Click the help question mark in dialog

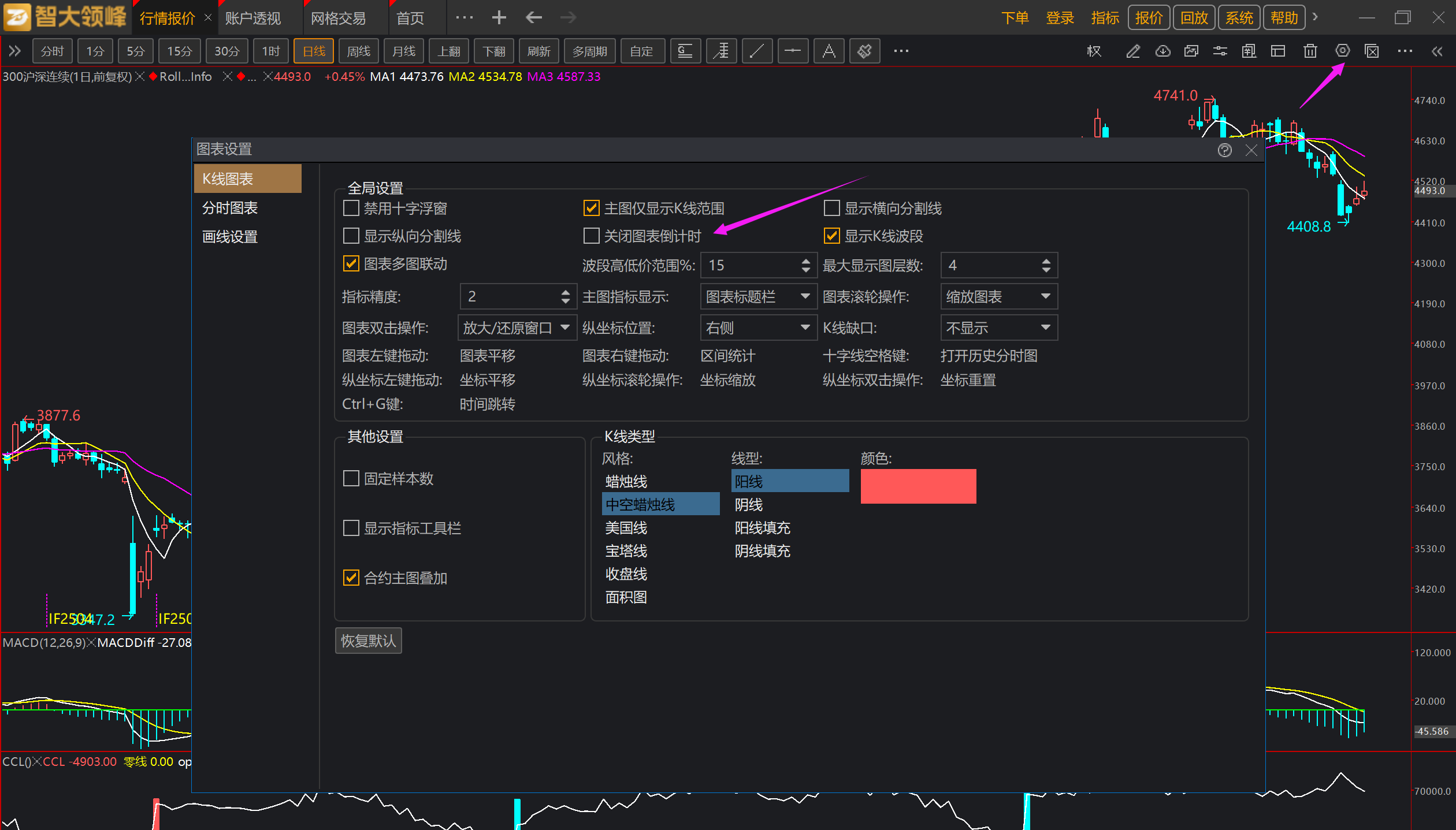click(1224, 150)
